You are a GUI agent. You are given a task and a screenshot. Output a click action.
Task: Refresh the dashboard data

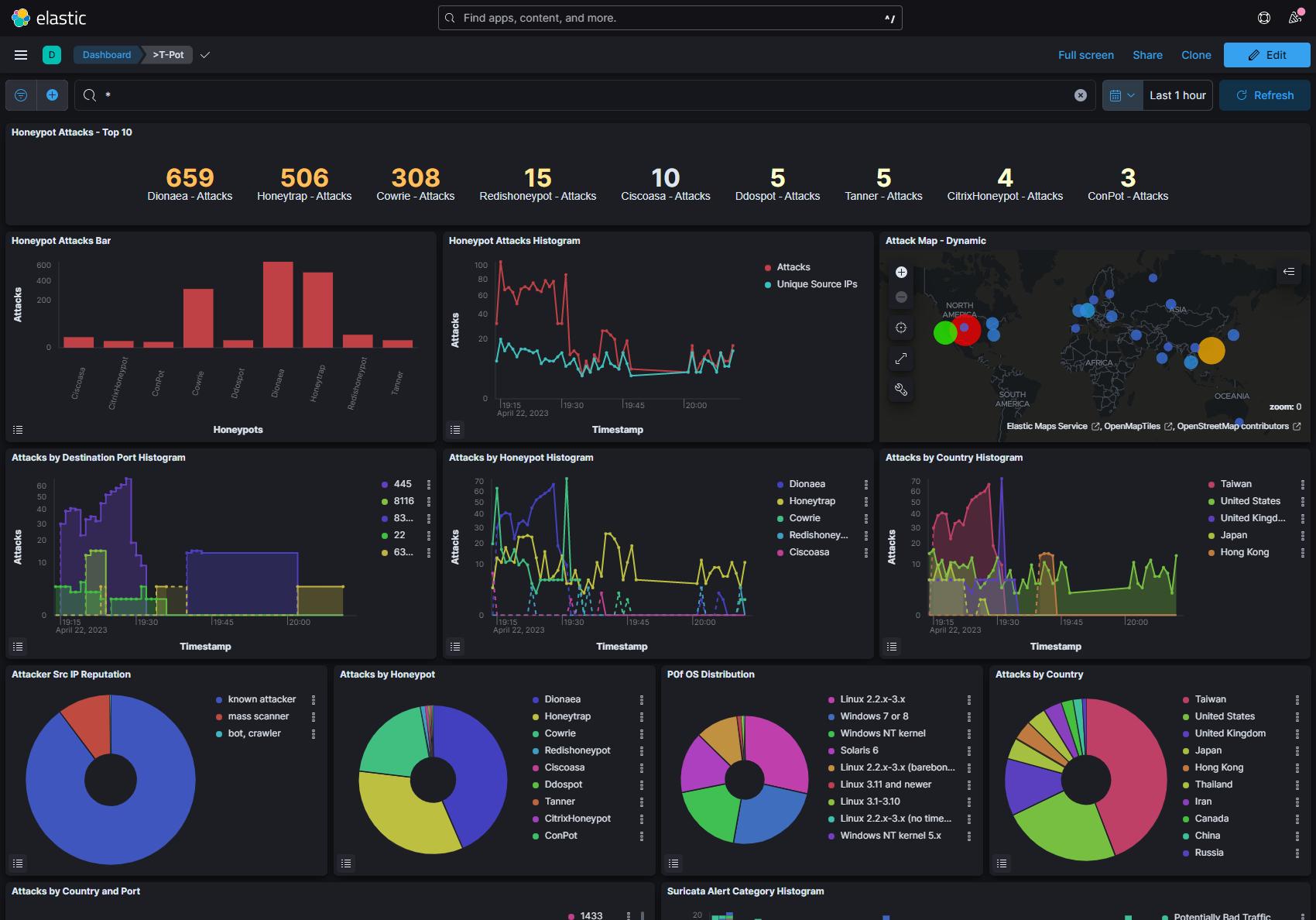point(1265,95)
